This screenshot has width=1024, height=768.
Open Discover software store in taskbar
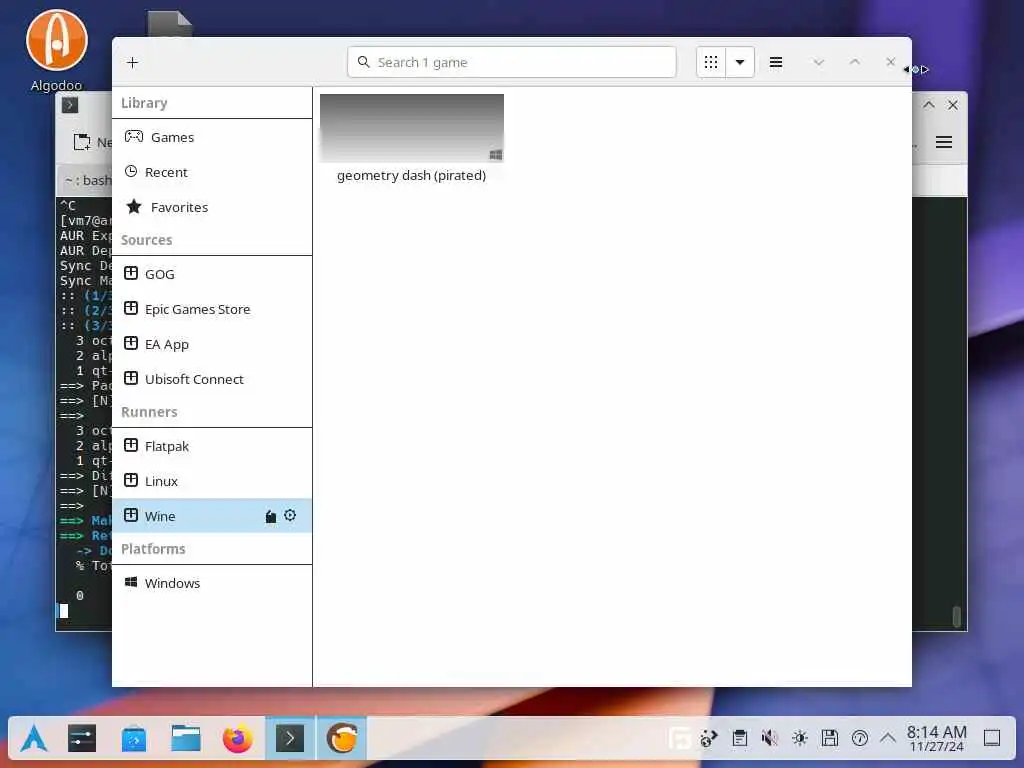134,739
